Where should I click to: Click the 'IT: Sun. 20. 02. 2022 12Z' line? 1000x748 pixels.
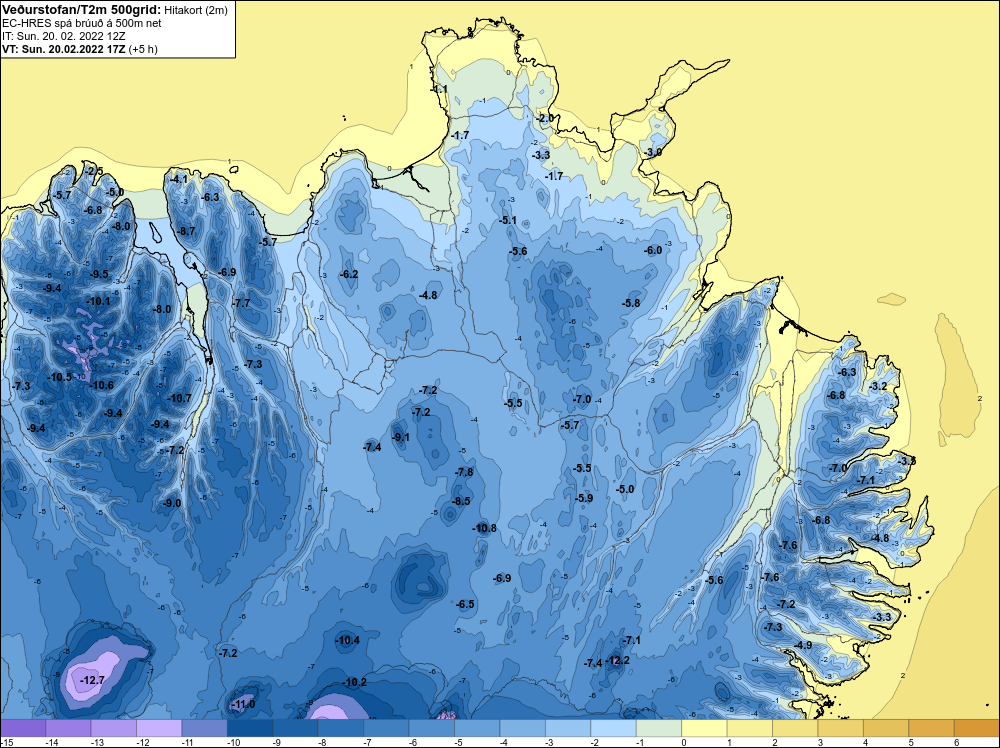64,36
